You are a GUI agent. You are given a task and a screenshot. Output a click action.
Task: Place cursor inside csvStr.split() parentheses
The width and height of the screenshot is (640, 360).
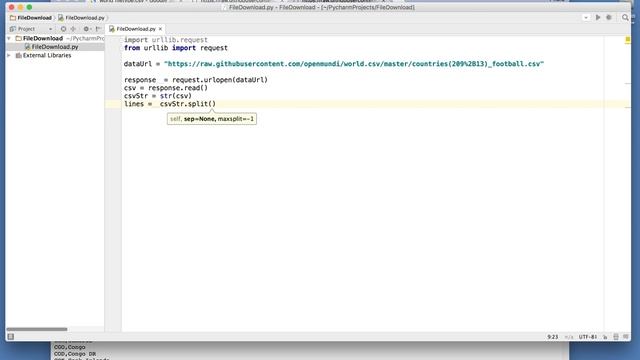(212, 104)
